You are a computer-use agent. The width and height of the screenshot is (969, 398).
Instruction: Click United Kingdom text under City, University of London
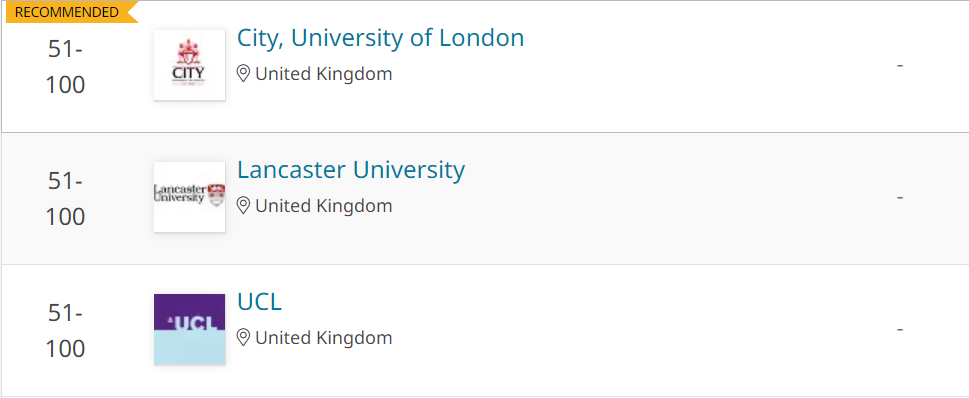[x=324, y=74]
